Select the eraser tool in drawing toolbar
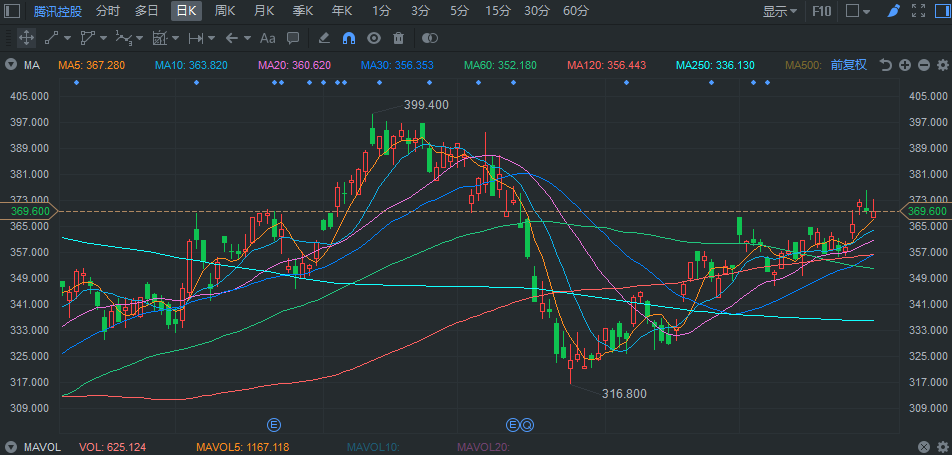 (323, 38)
